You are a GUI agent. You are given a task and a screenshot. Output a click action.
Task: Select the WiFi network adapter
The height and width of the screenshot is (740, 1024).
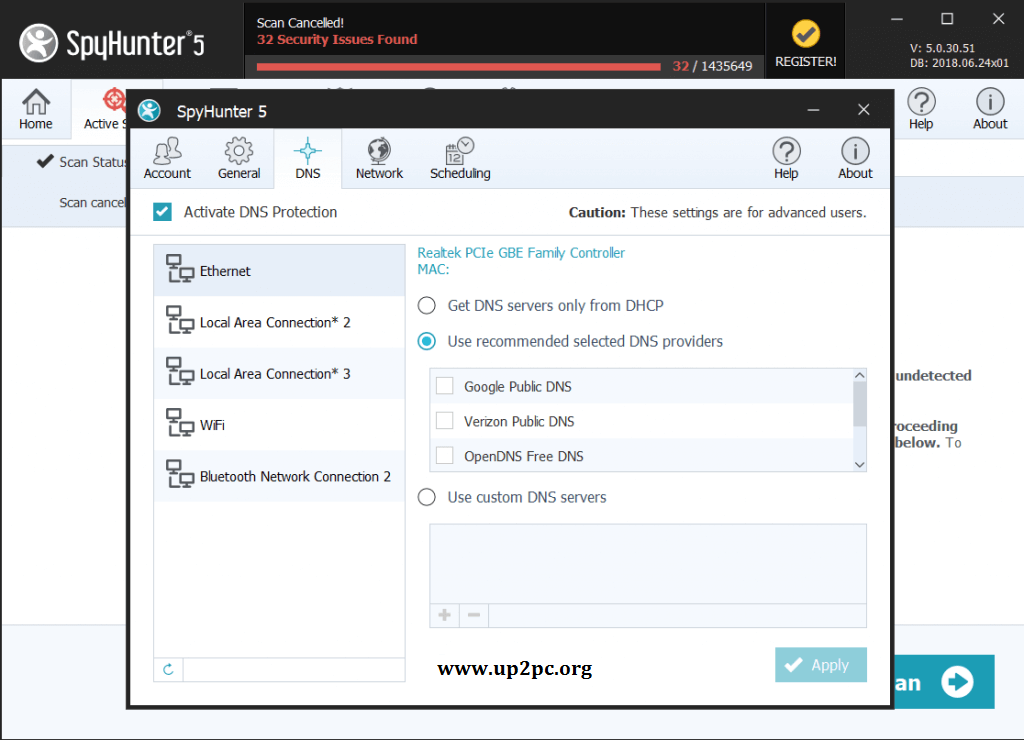(280, 425)
